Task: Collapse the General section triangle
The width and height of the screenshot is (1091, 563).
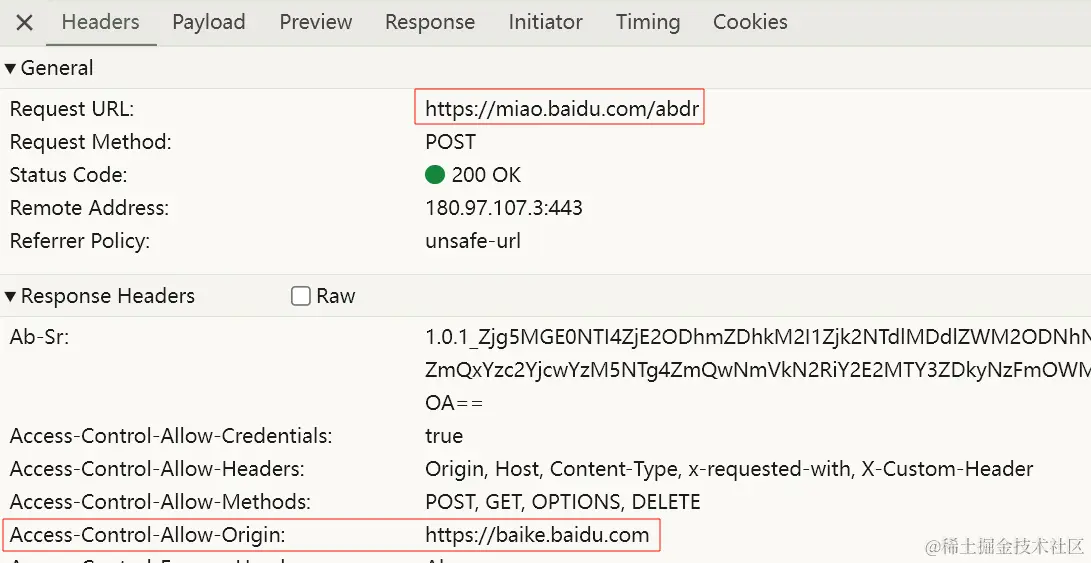Action: (10, 68)
